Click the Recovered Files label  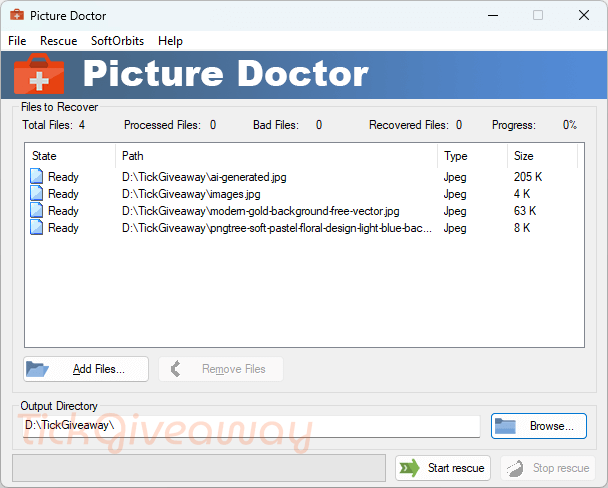point(409,125)
